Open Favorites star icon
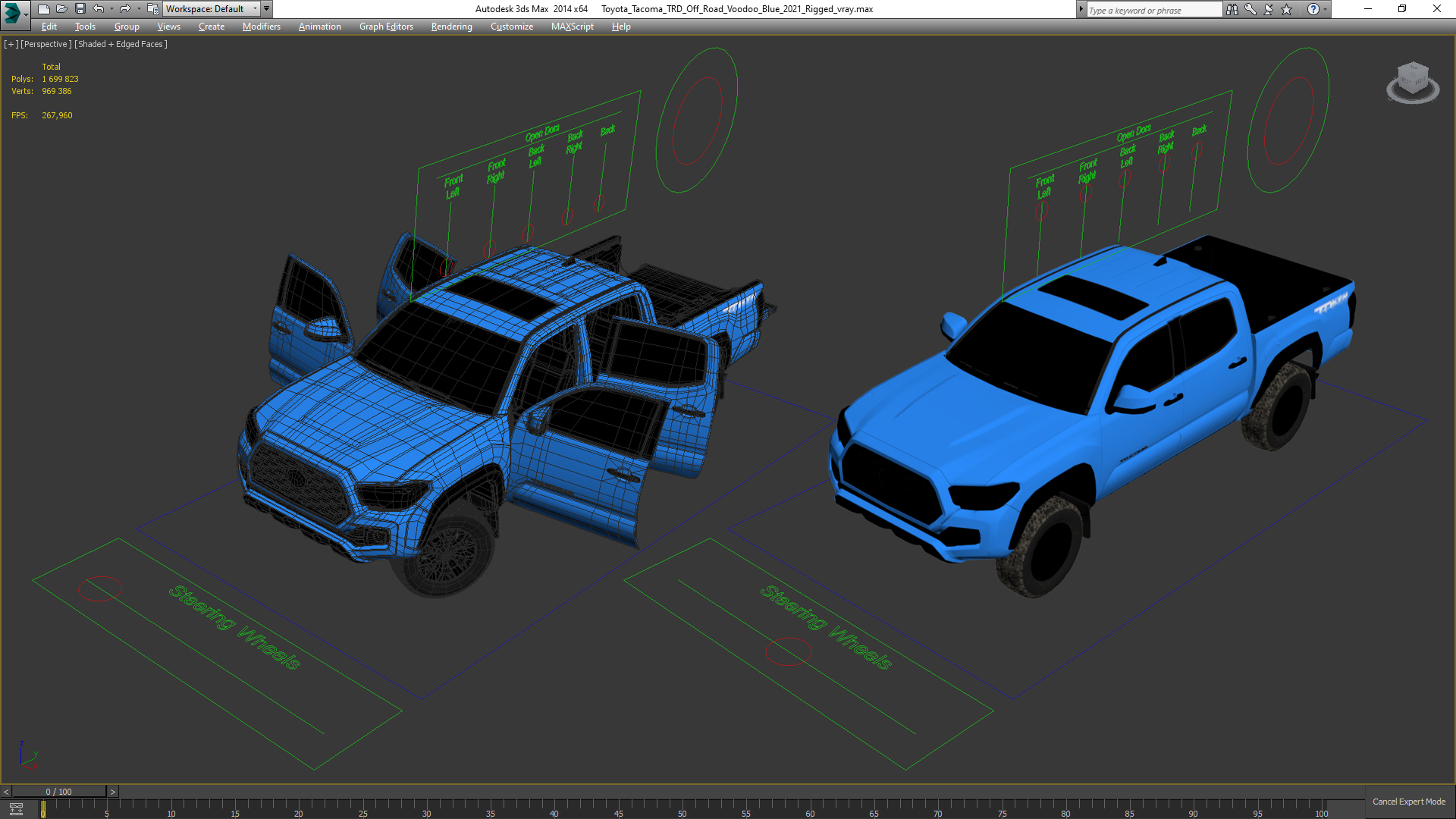1456x819 pixels. coord(1287,9)
